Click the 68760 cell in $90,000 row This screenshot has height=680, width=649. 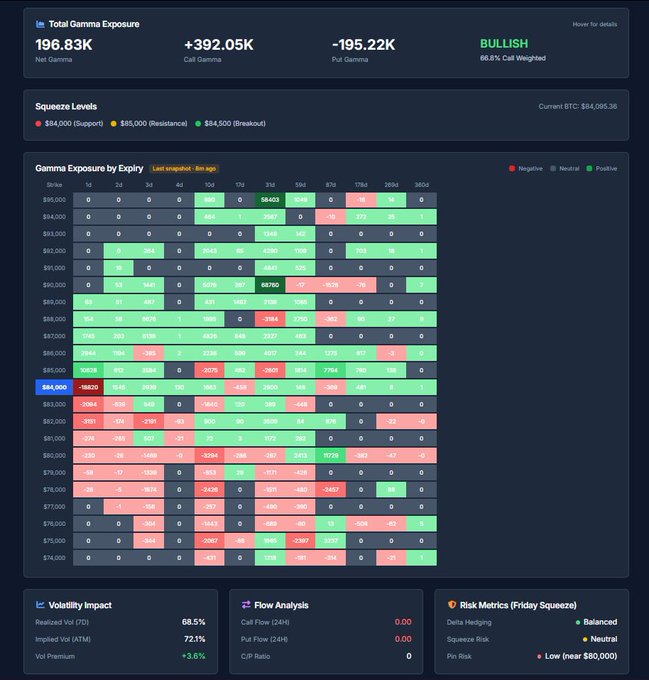coord(270,285)
